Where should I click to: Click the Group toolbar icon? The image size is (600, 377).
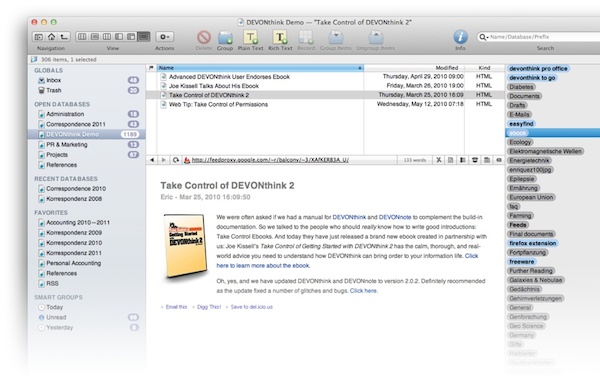(x=225, y=38)
